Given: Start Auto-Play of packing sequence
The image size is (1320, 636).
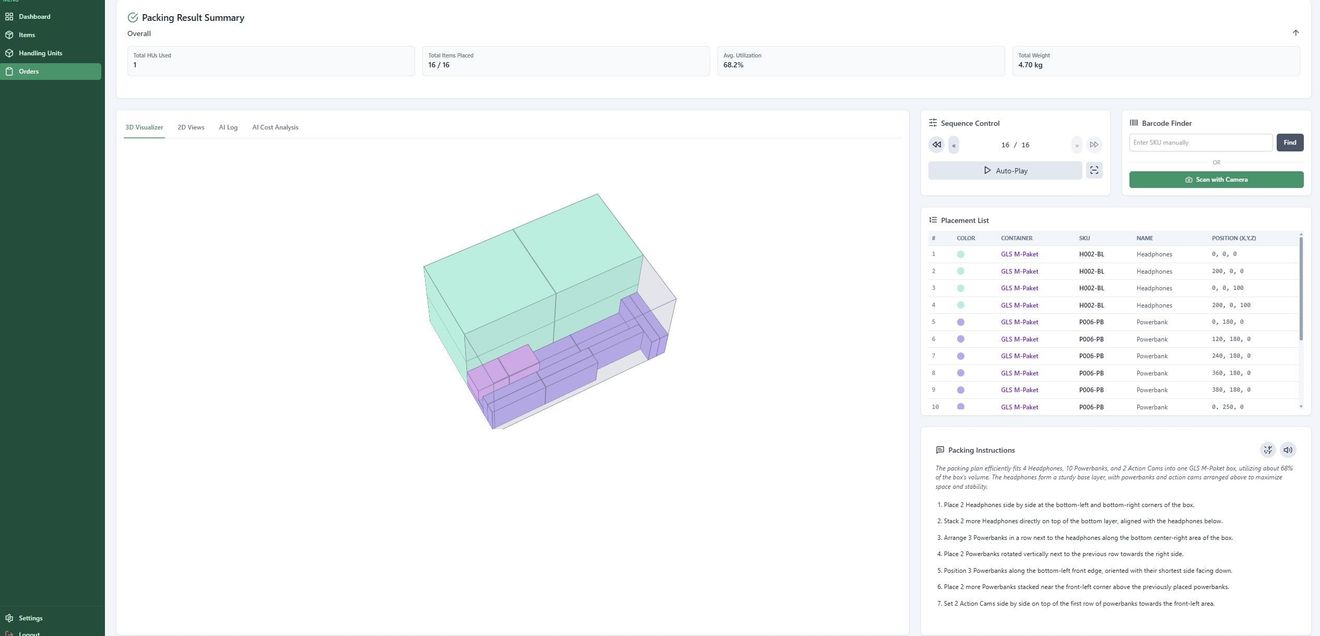Looking at the screenshot, I should (x=1005, y=171).
